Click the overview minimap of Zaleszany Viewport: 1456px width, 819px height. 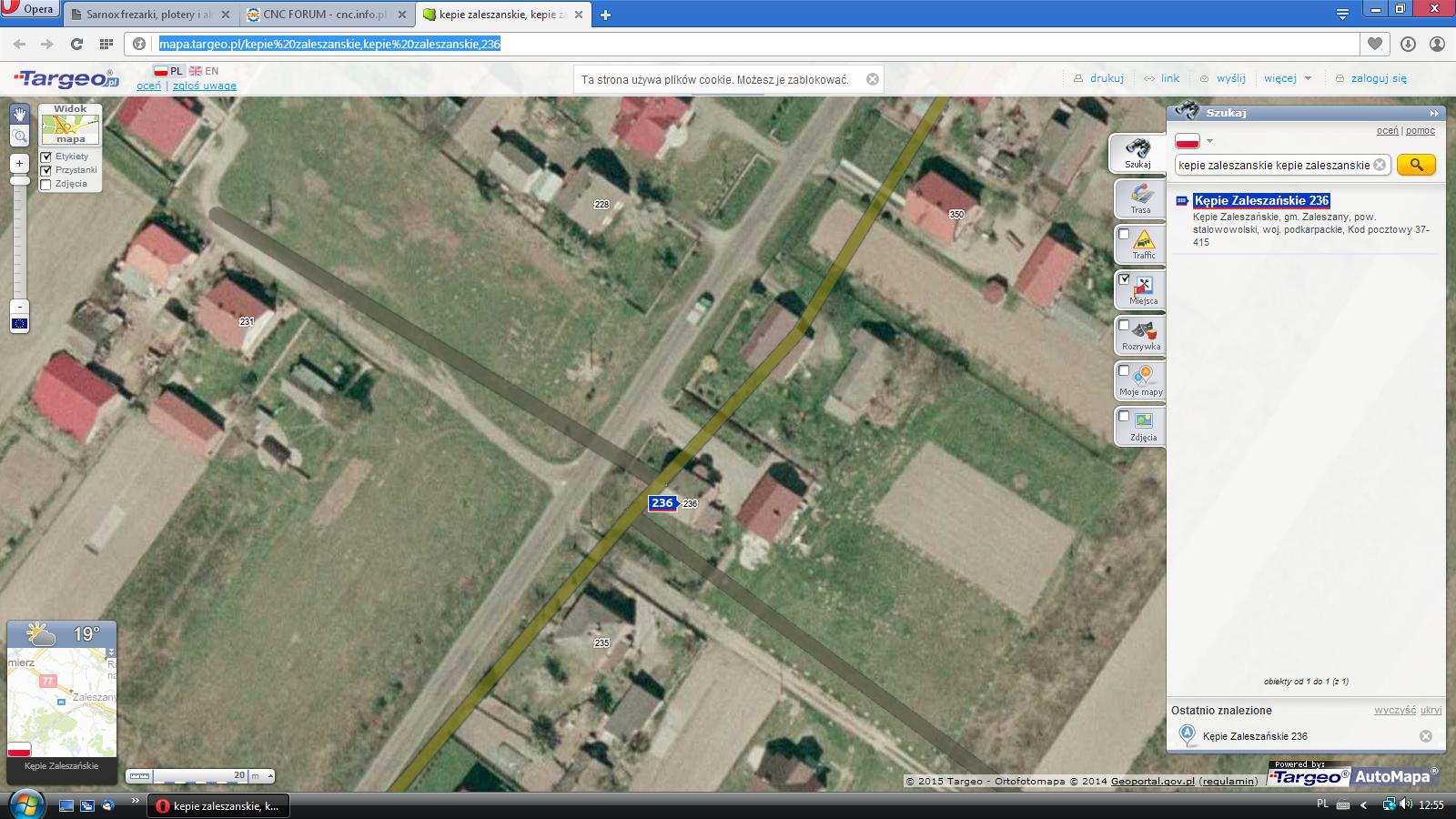[x=62, y=703]
